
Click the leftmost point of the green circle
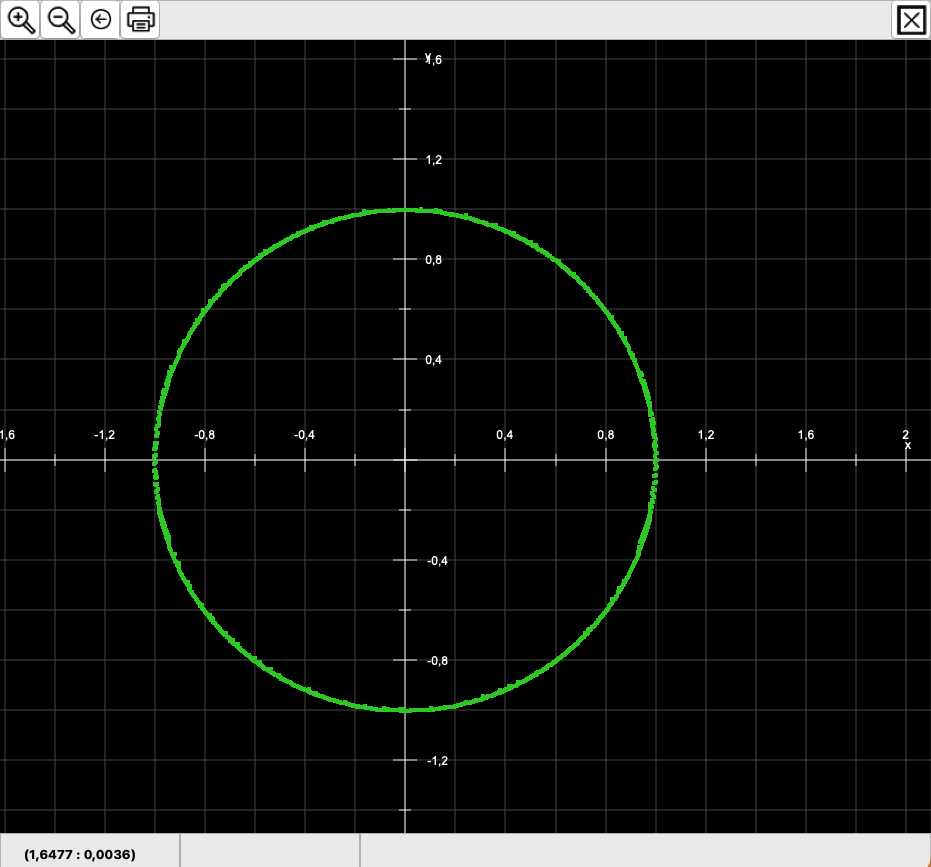pyautogui.click(x=154, y=460)
